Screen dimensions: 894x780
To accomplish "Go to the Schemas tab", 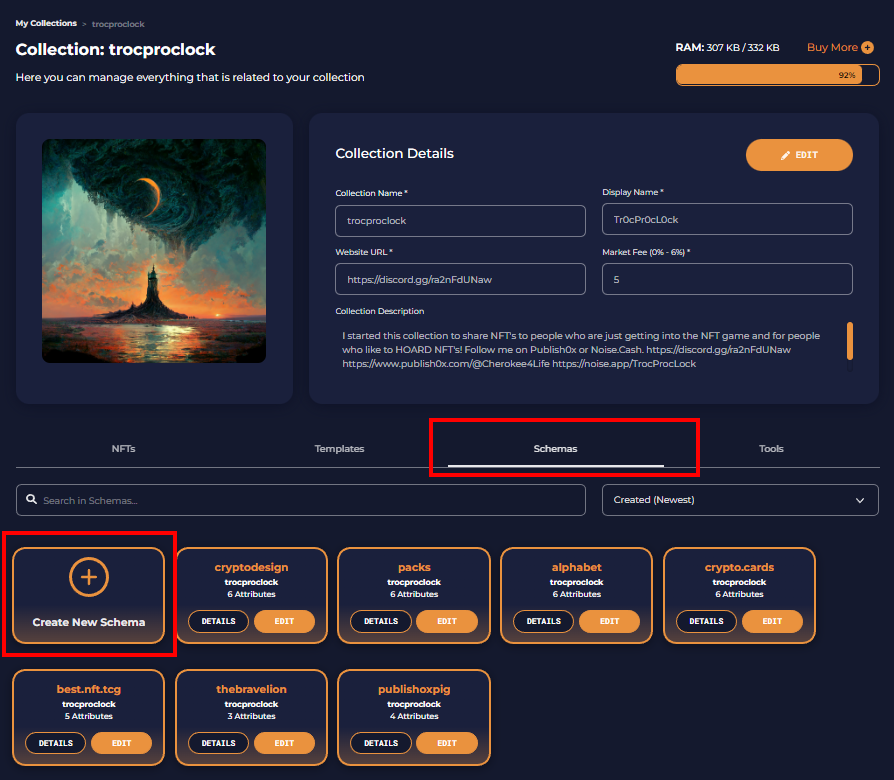I will (x=555, y=449).
